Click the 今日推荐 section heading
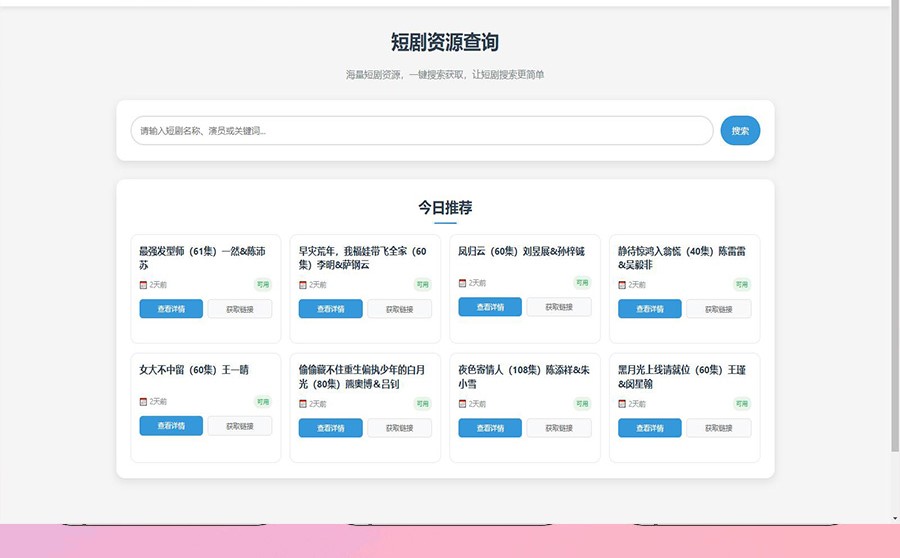 (x=445, y=208)
